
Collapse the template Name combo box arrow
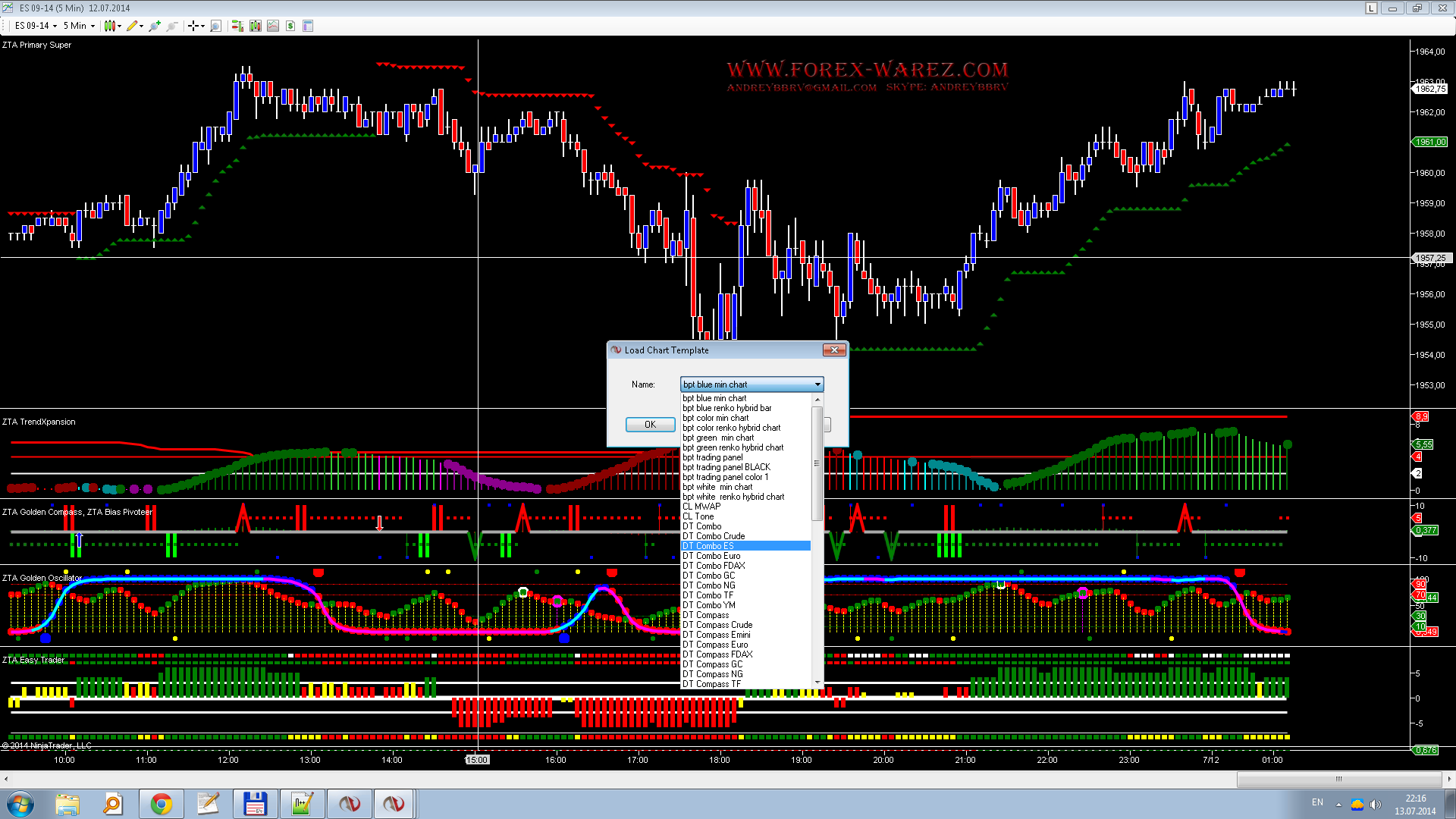(817, 384)
